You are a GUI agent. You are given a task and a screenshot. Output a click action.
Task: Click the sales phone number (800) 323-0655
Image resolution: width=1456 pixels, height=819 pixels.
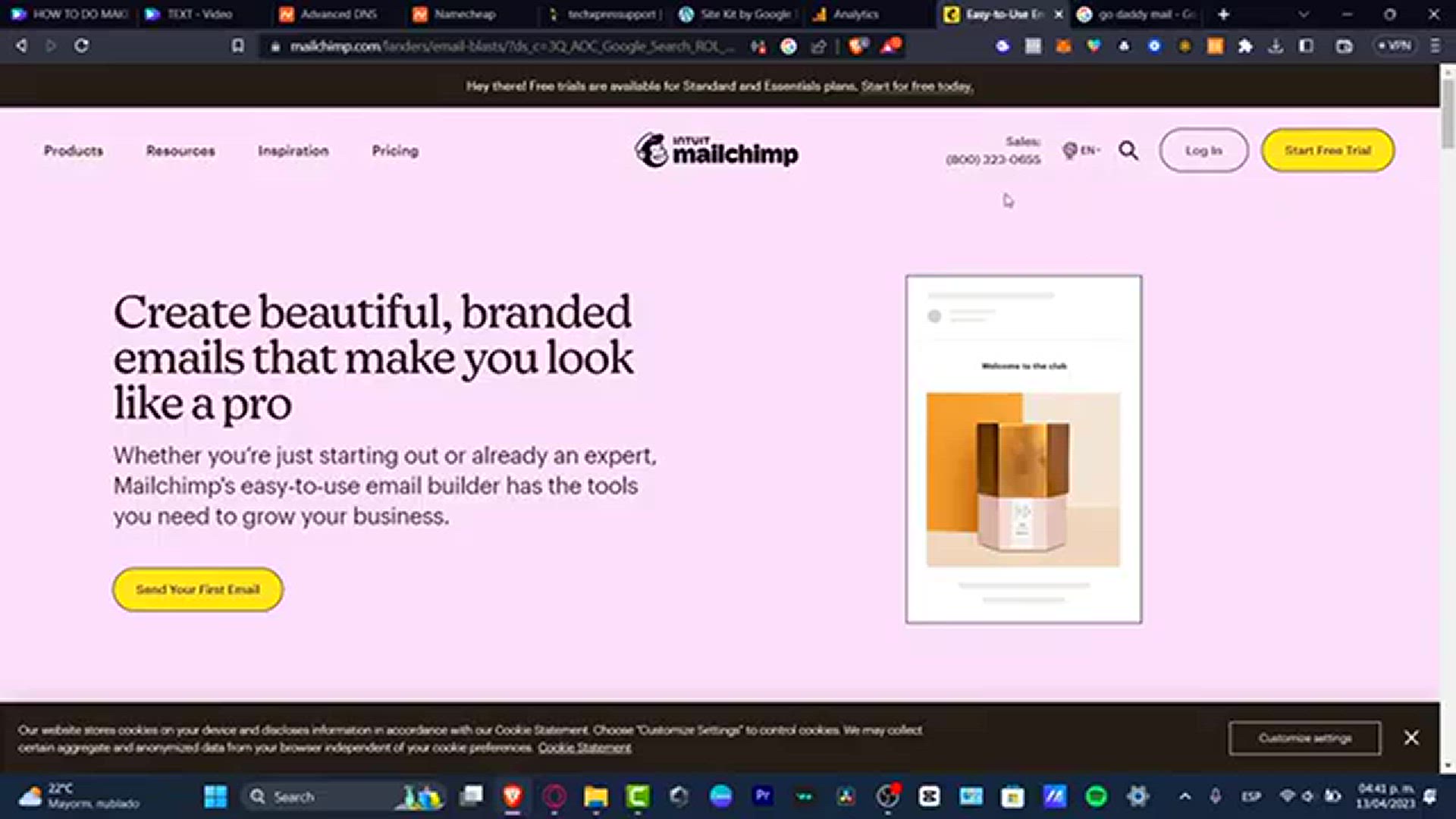[993, 160]
